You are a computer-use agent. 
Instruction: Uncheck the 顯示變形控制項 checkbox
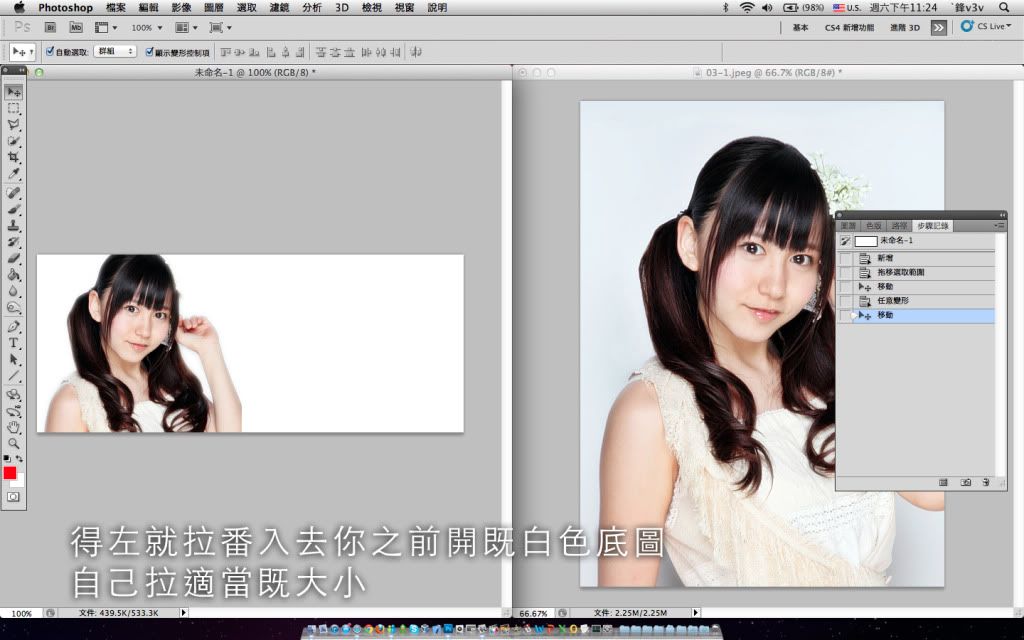pyautogui.click(x=149, y=51)
